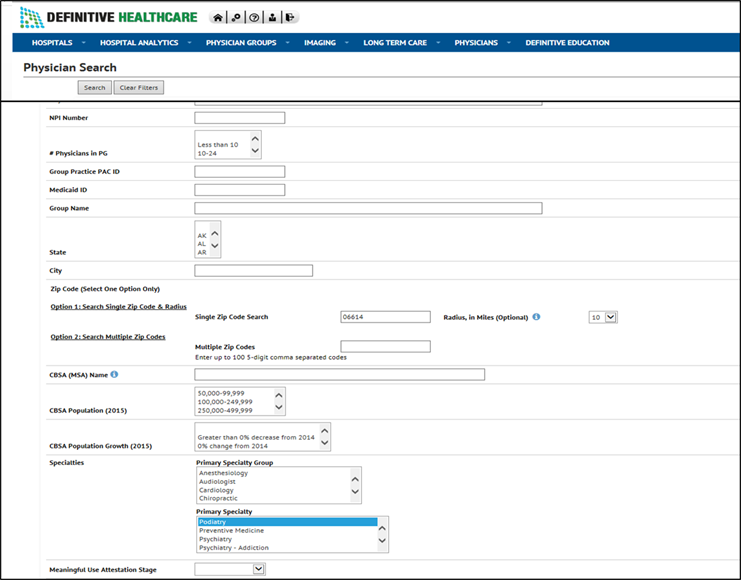Click Option 2: Search Multiple Zip Codes

tap(108, 337)
